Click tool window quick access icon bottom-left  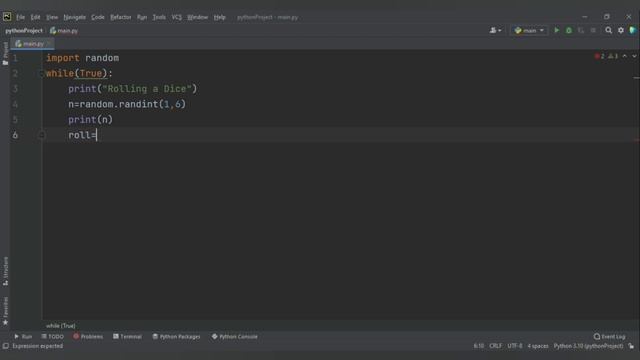(5, 346)
